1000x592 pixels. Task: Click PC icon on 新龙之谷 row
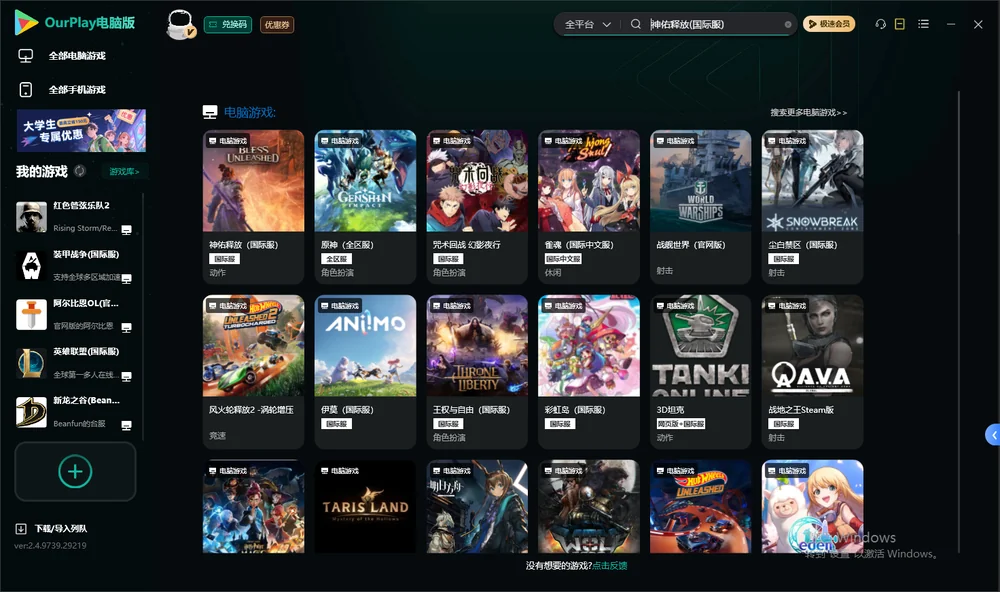126,426
